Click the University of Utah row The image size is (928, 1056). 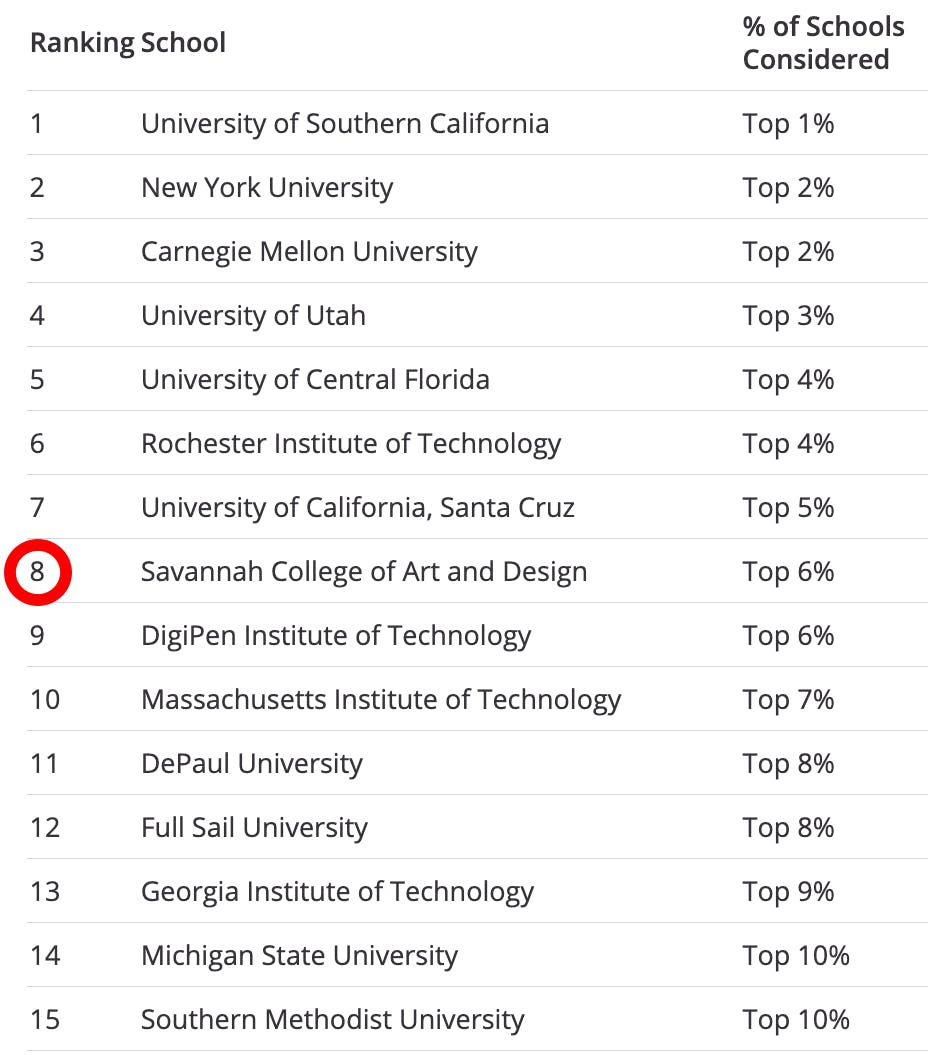[x=253, y=316]
